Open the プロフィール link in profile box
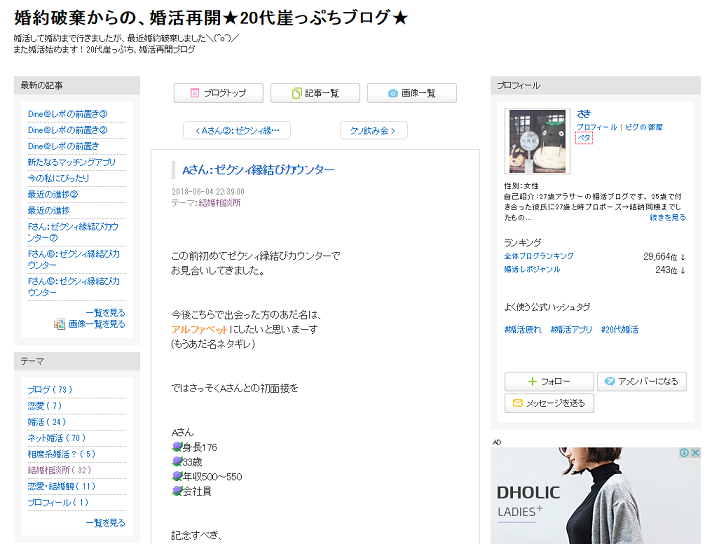Viewport: 719px width, 544px height. (597, 127)
